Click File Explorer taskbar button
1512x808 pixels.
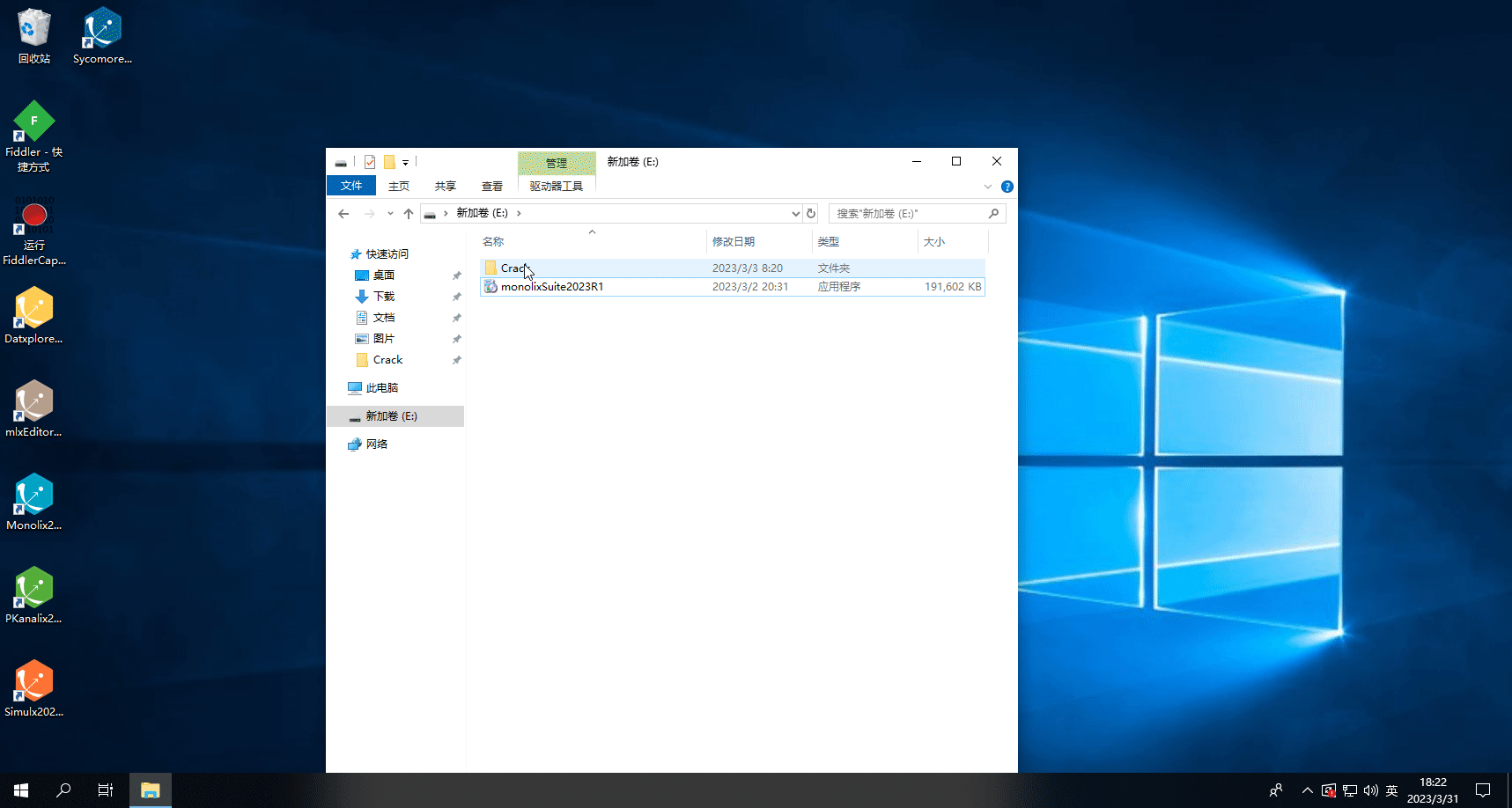151,790
